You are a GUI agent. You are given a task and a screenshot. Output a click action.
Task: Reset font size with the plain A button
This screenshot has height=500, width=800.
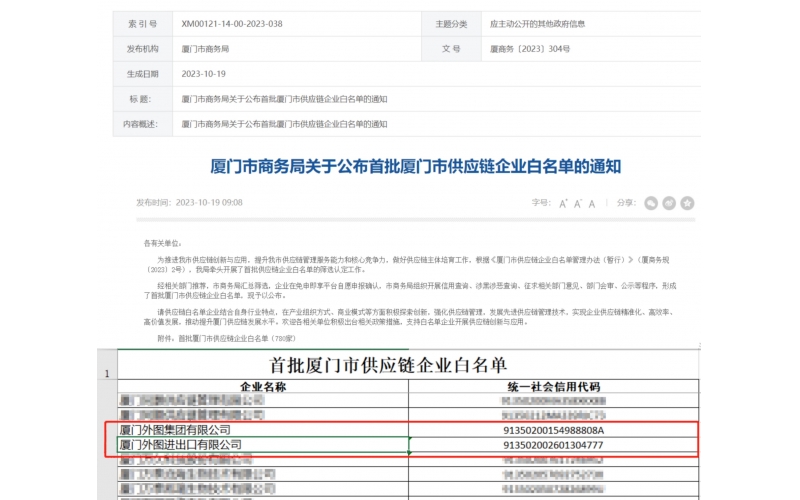[x=592, y=204]
